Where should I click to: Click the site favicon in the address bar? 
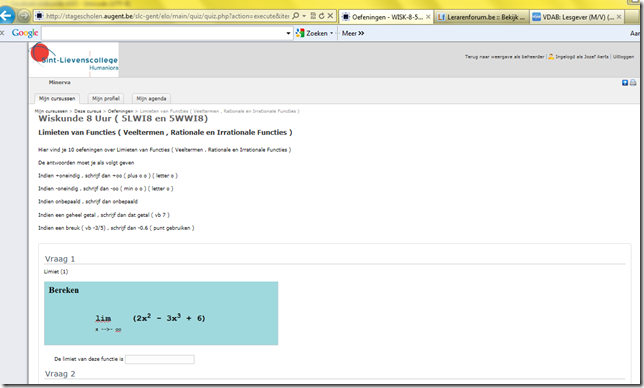tap(39, 16)
